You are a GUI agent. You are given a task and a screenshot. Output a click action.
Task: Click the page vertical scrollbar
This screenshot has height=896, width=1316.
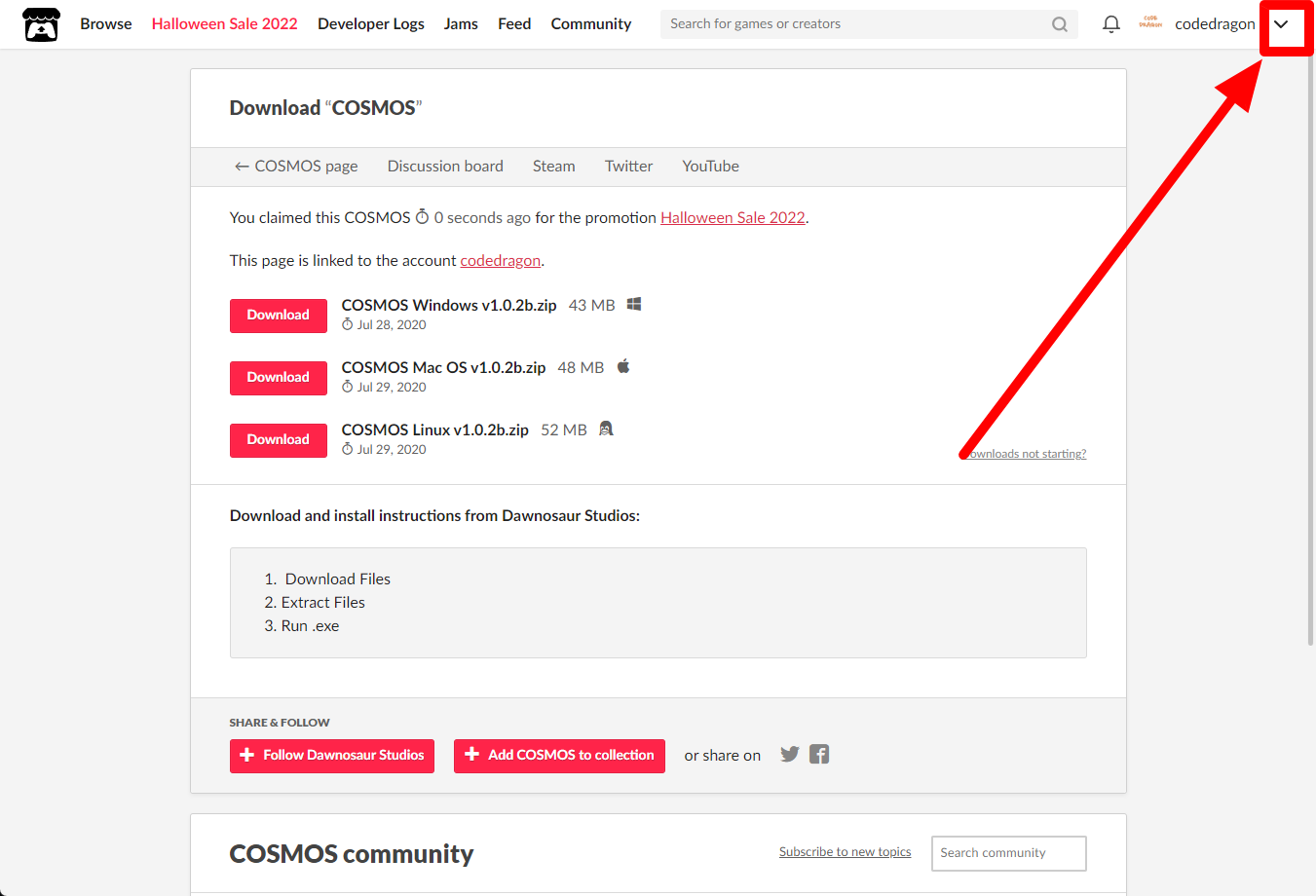(1310, 351)
